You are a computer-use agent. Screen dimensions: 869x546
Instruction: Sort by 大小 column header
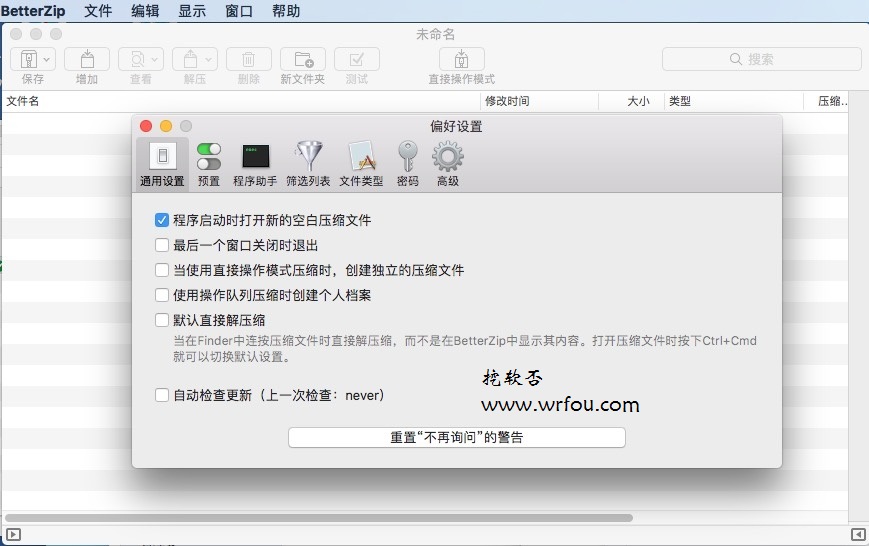click(632, 101)
